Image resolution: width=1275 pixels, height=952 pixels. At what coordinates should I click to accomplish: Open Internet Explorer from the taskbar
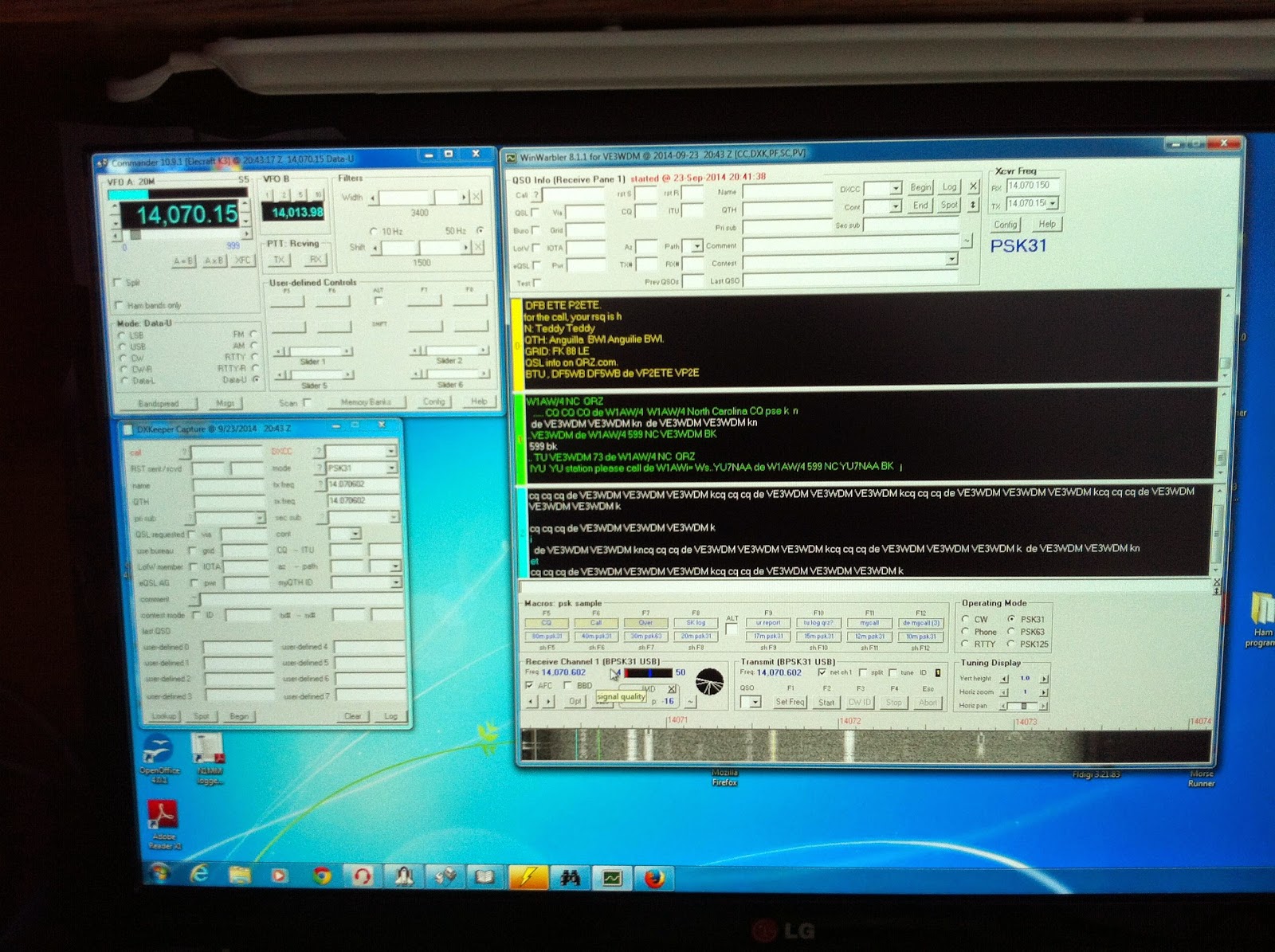tap(199, 876)
